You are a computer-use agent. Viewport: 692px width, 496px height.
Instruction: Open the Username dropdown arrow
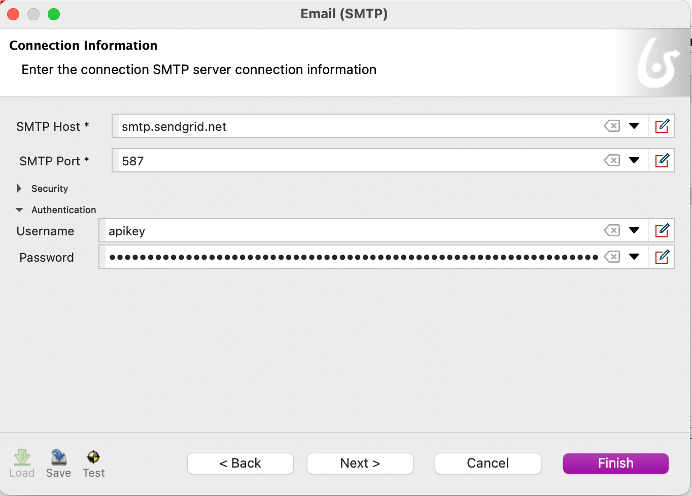pyautogui.click(x=634, y=231)
